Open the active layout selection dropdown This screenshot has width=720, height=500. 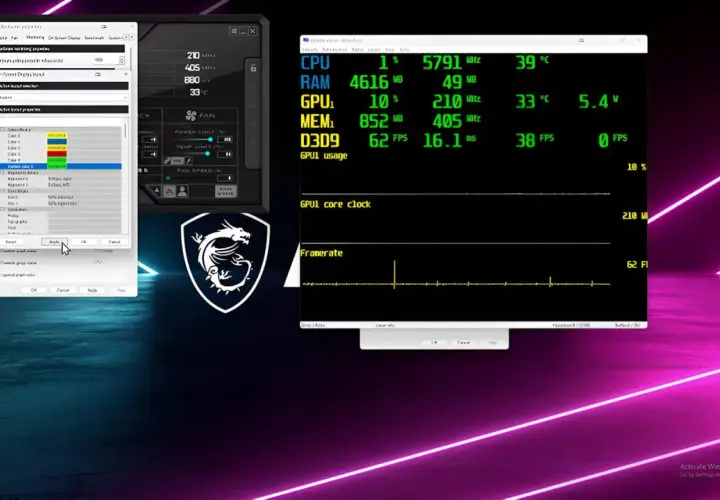click(x=63, y=97)
